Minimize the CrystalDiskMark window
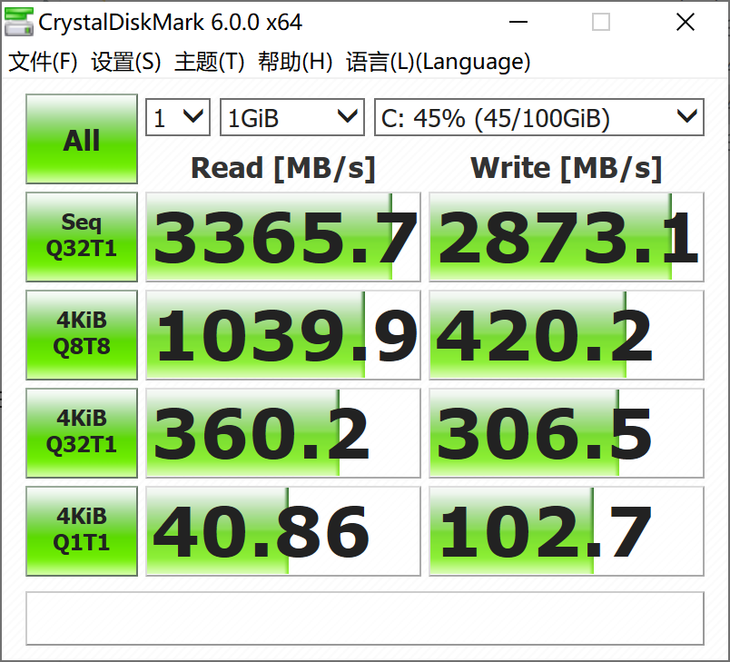730x662 pixels. [x=519, y=22]
